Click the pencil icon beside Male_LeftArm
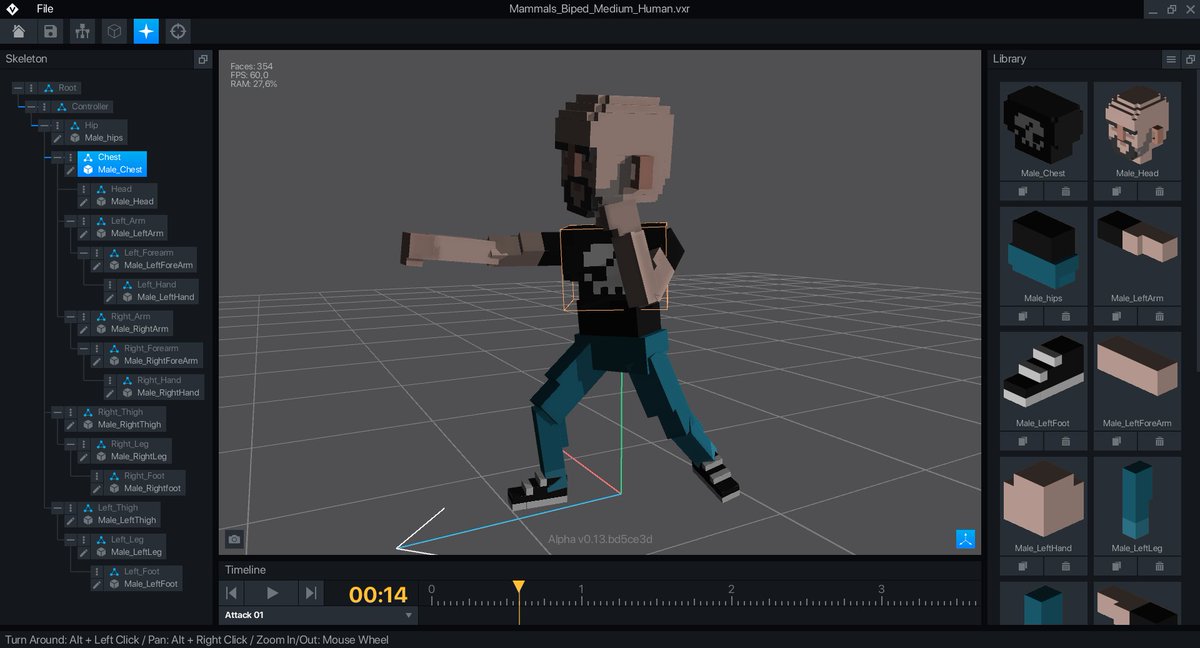The height and width of the screenshot is (648, 1200). point(84,234)
